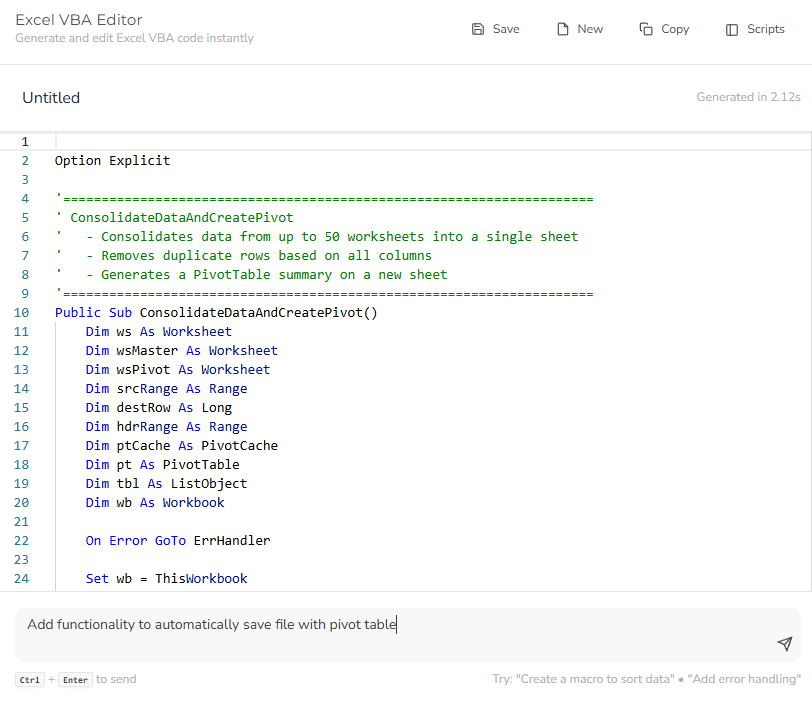Select the "Option Explicit" line
The height and width of the screenshot is (701, 812).
[113, 160]
